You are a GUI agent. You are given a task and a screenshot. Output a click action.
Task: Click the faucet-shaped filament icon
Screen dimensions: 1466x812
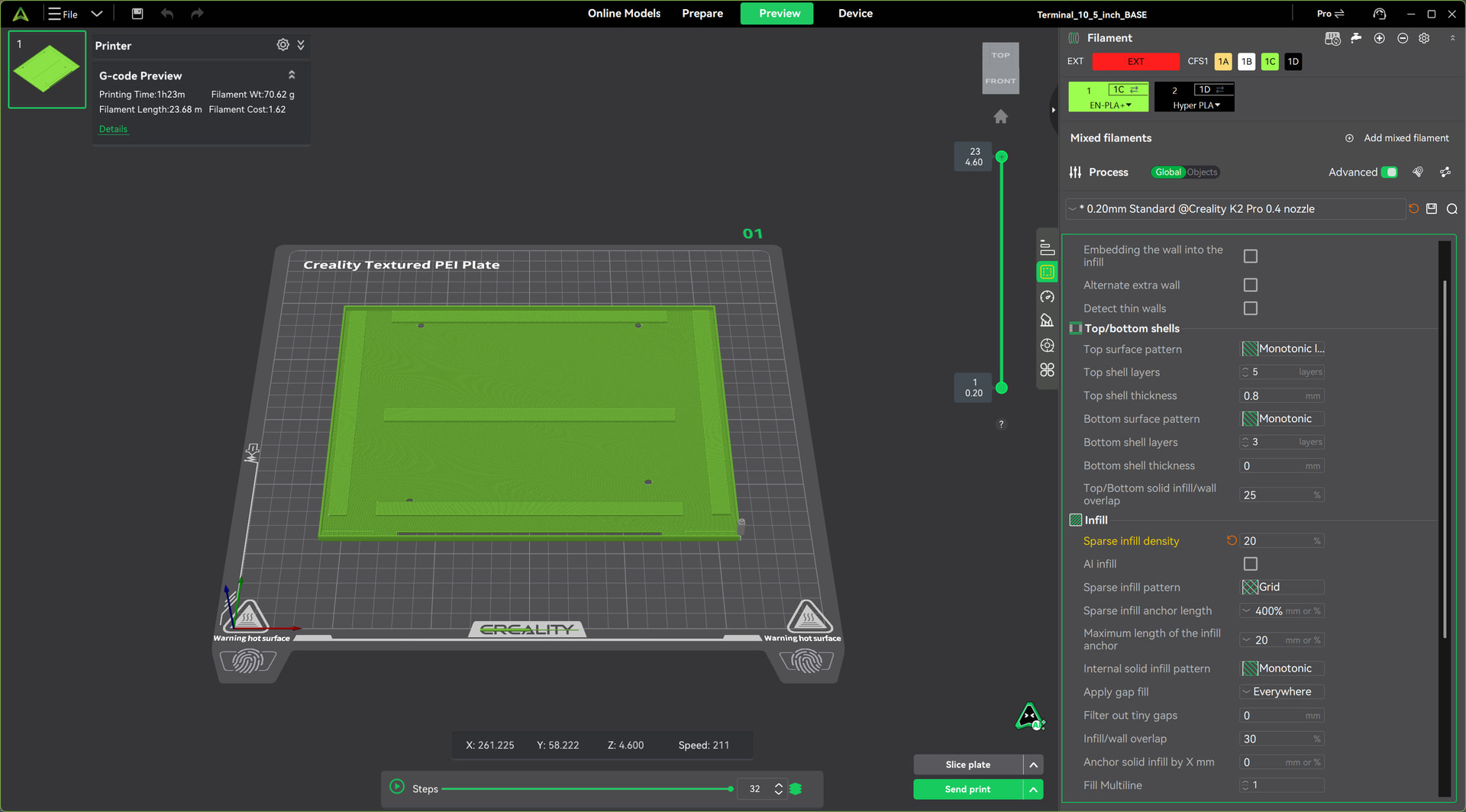[1356, 38]
